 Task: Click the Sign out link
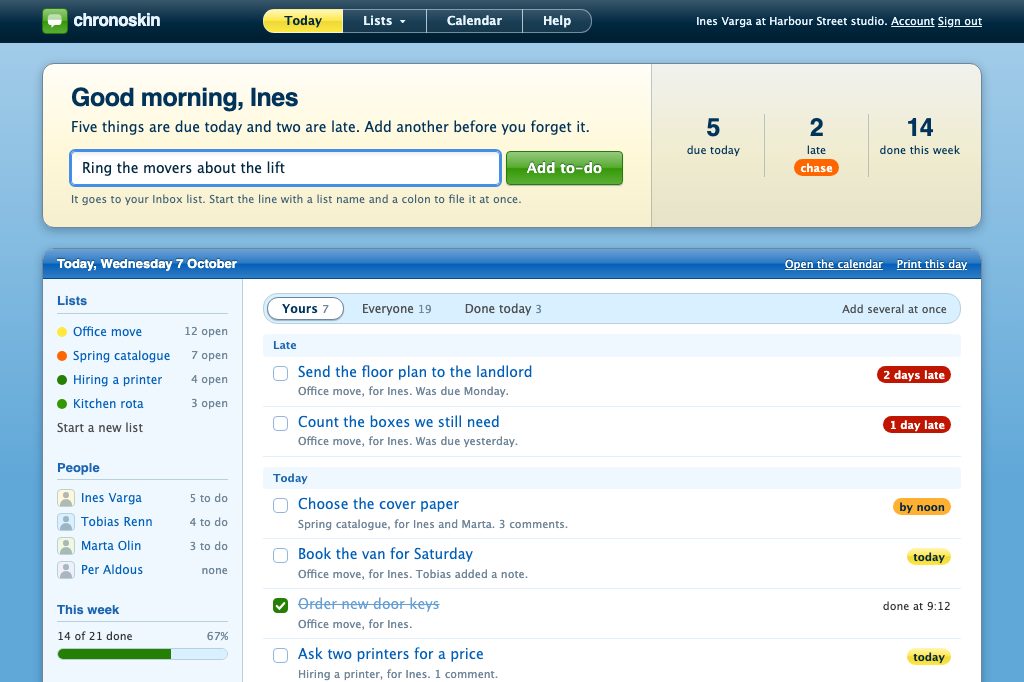click(959, 21)
